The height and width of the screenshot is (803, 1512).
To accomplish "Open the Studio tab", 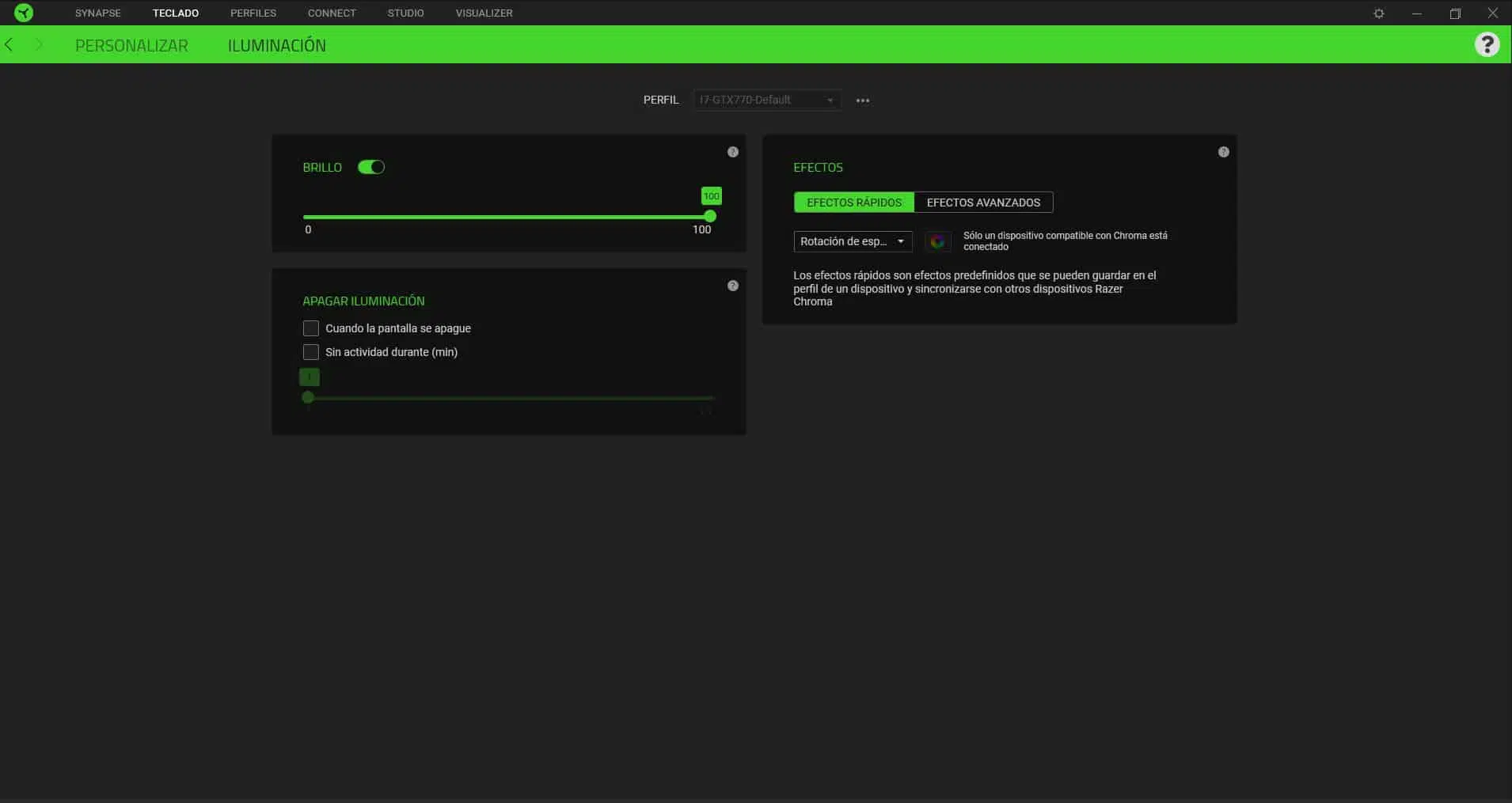I will tap(405, 13).
